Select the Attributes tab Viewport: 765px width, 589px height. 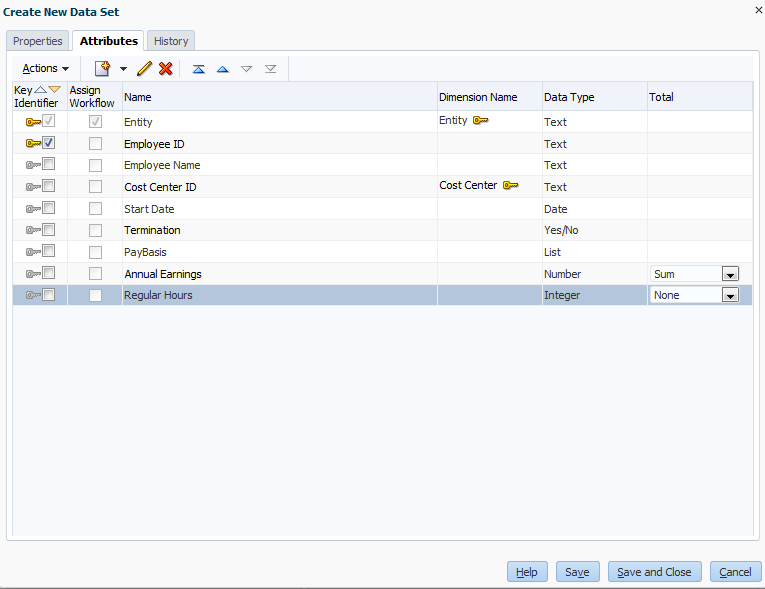tap(108, 41)
